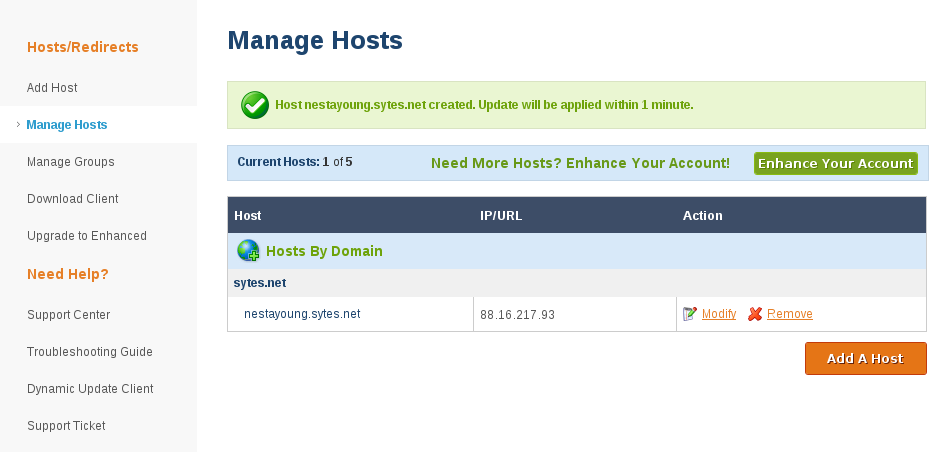Select Manage Hosts in the sidebar

point(67,125)
